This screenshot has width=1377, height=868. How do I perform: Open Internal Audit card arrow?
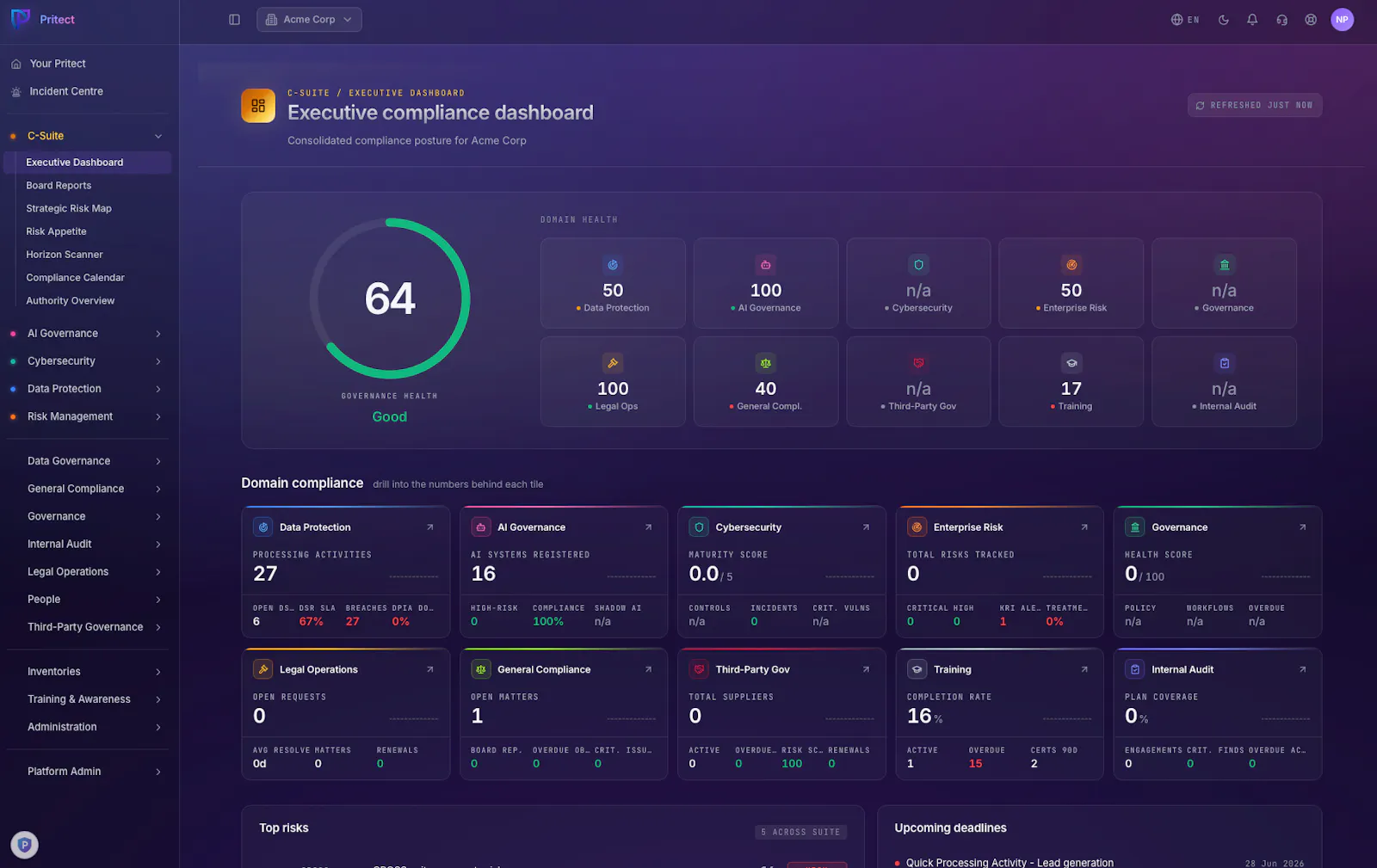tap(1302, 669)
